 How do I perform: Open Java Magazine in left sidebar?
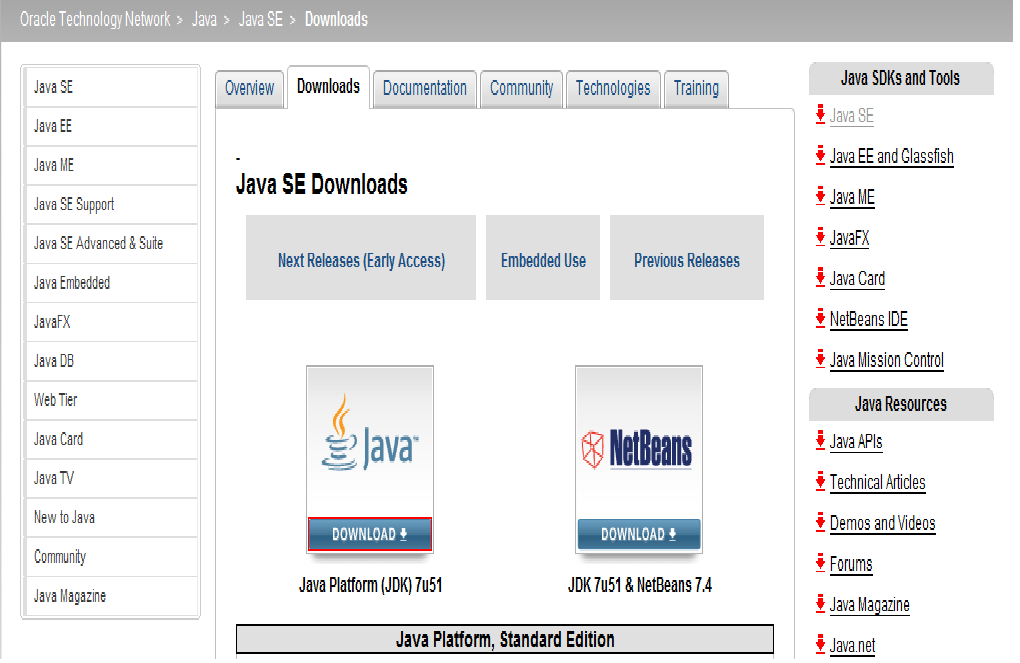point(112,596)
